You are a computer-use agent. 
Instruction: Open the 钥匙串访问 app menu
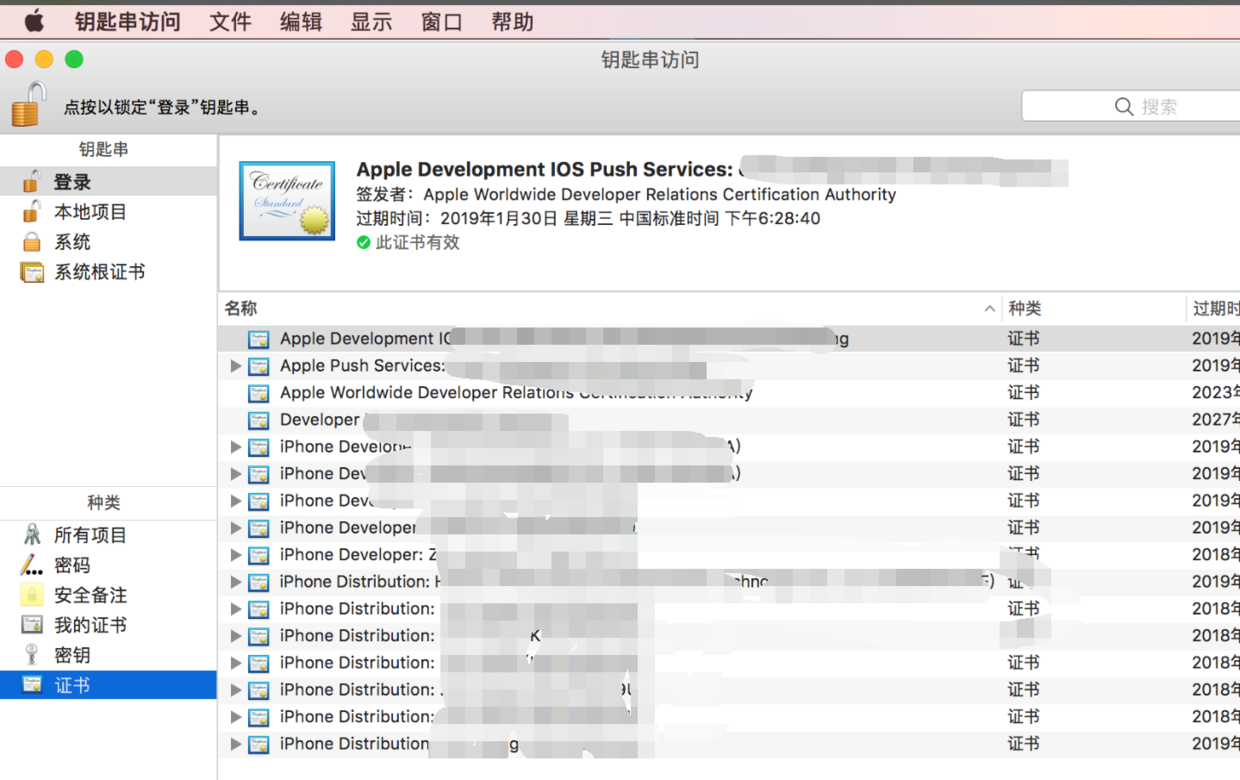pyautogui.click(x=128, y=21)
